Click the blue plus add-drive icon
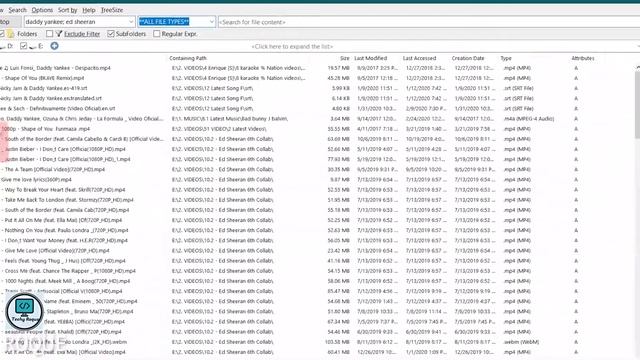 (54, 46)
